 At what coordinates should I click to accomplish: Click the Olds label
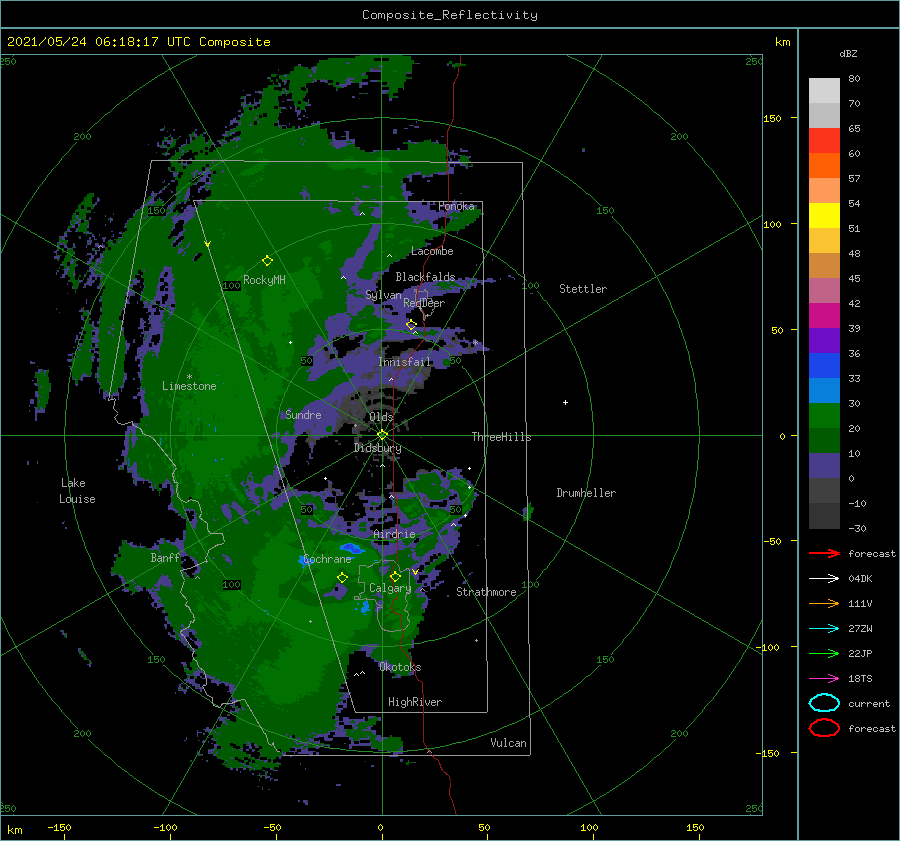click(x=381, y=417)
